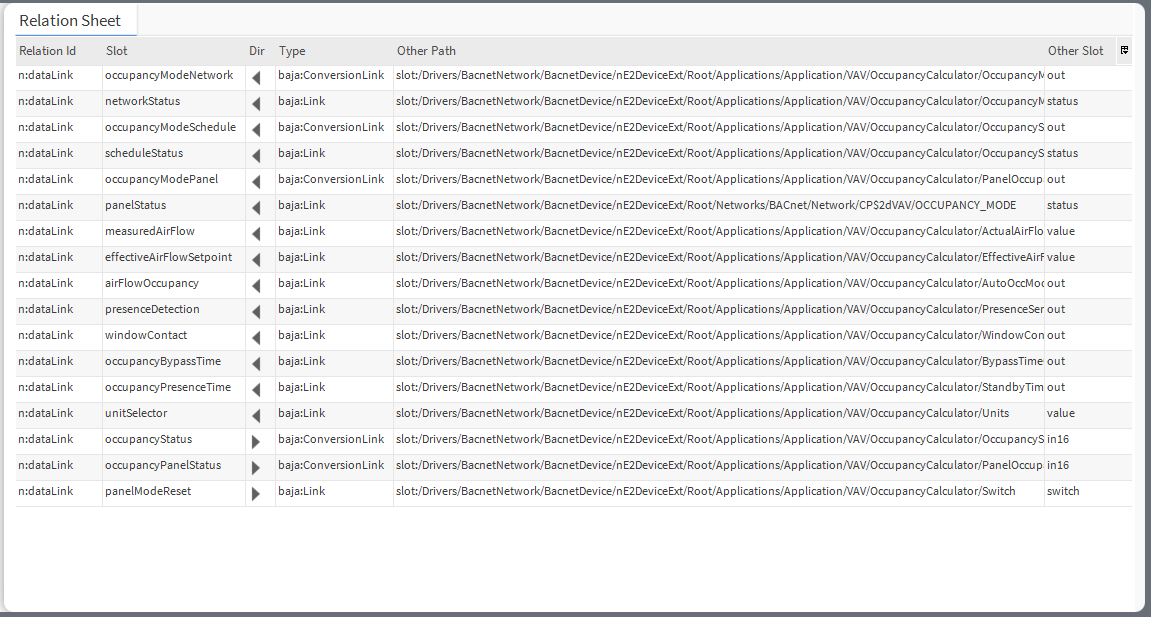Sort by the Other Path column header
This screenshot has height=617, width=1151.
pyautogui.click(x=426, y=51)
